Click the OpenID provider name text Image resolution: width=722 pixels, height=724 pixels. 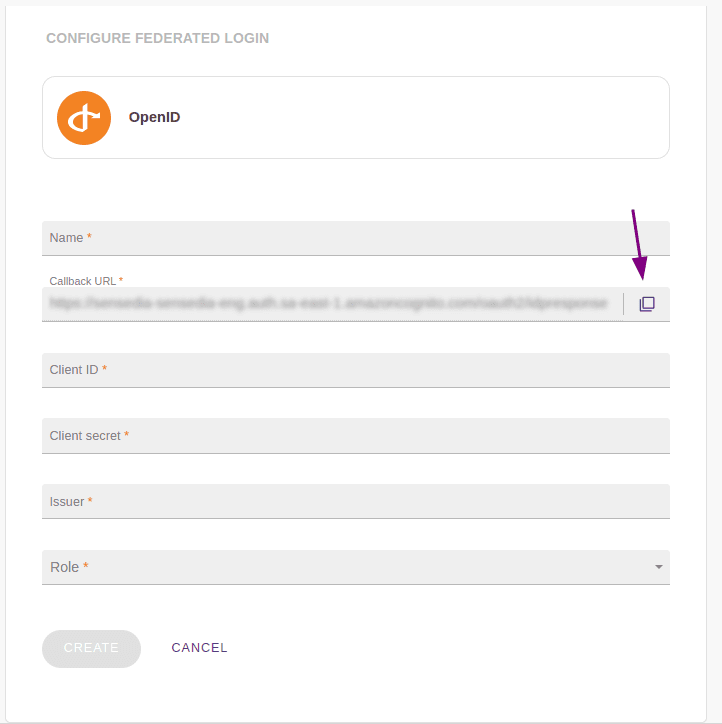pyautogui.click(x=154, y=118)
